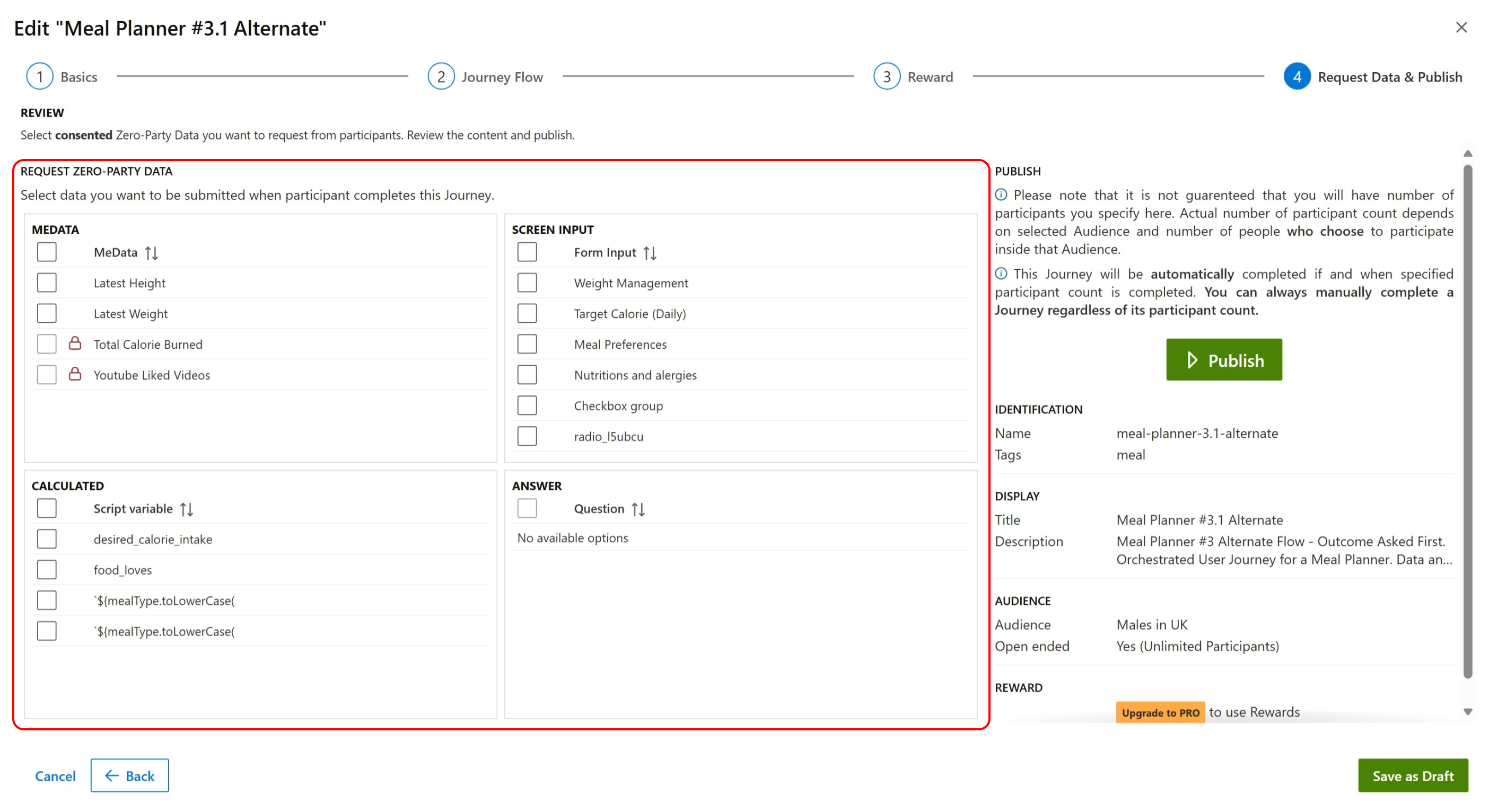
Task: Click the Script variable sort arrows icon
Action: [186, 509]
